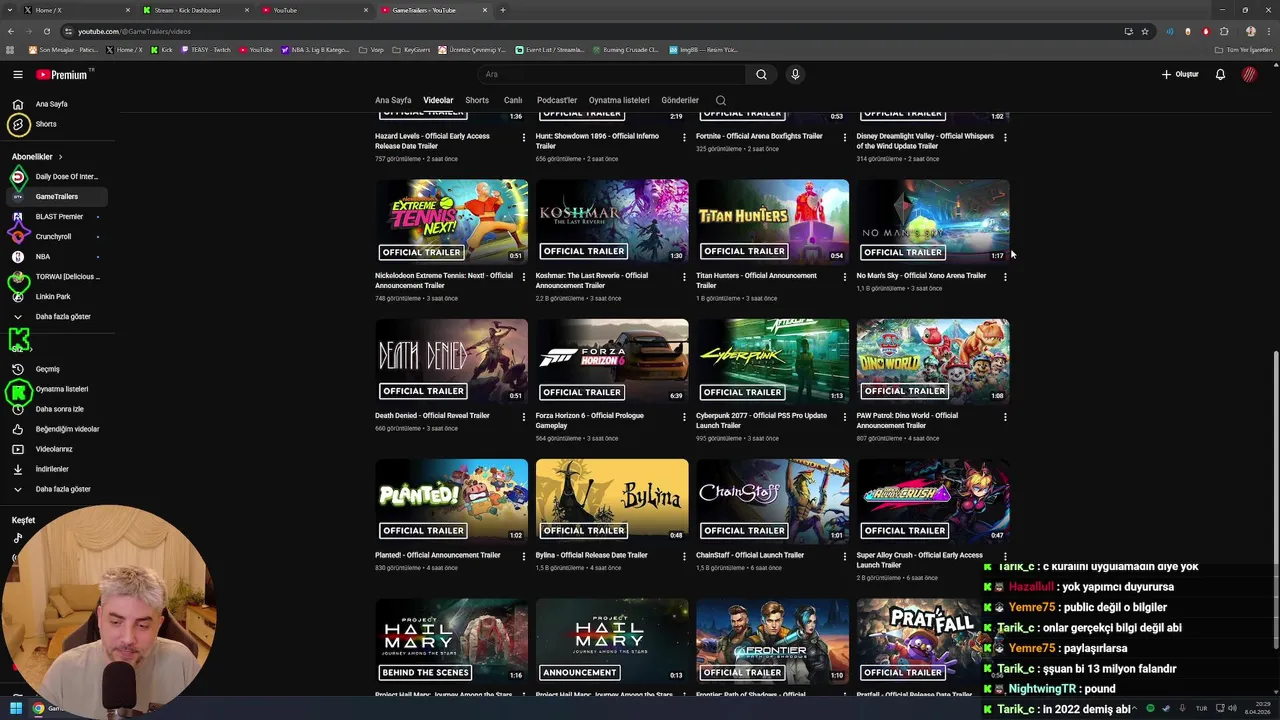Open options menu for Titan Hunters trailer
Image resolution: width=1280 pixels, height=720 pixels.
click(x=844, y=277)
